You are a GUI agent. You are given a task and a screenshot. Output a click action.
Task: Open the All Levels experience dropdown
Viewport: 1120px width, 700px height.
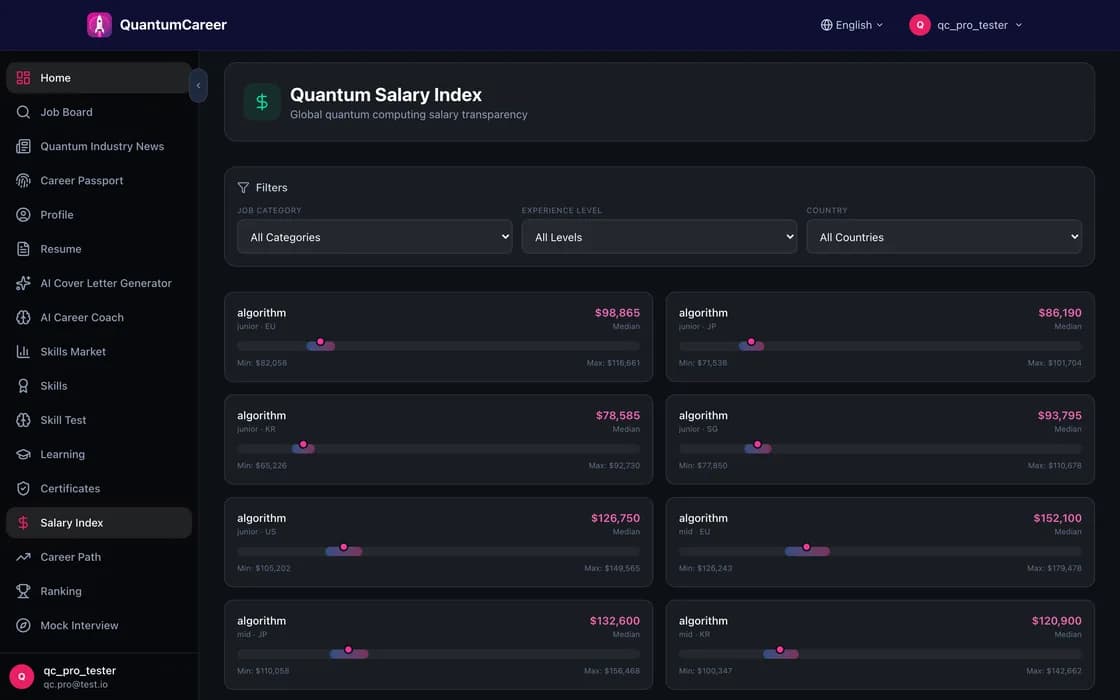[659, 237]
